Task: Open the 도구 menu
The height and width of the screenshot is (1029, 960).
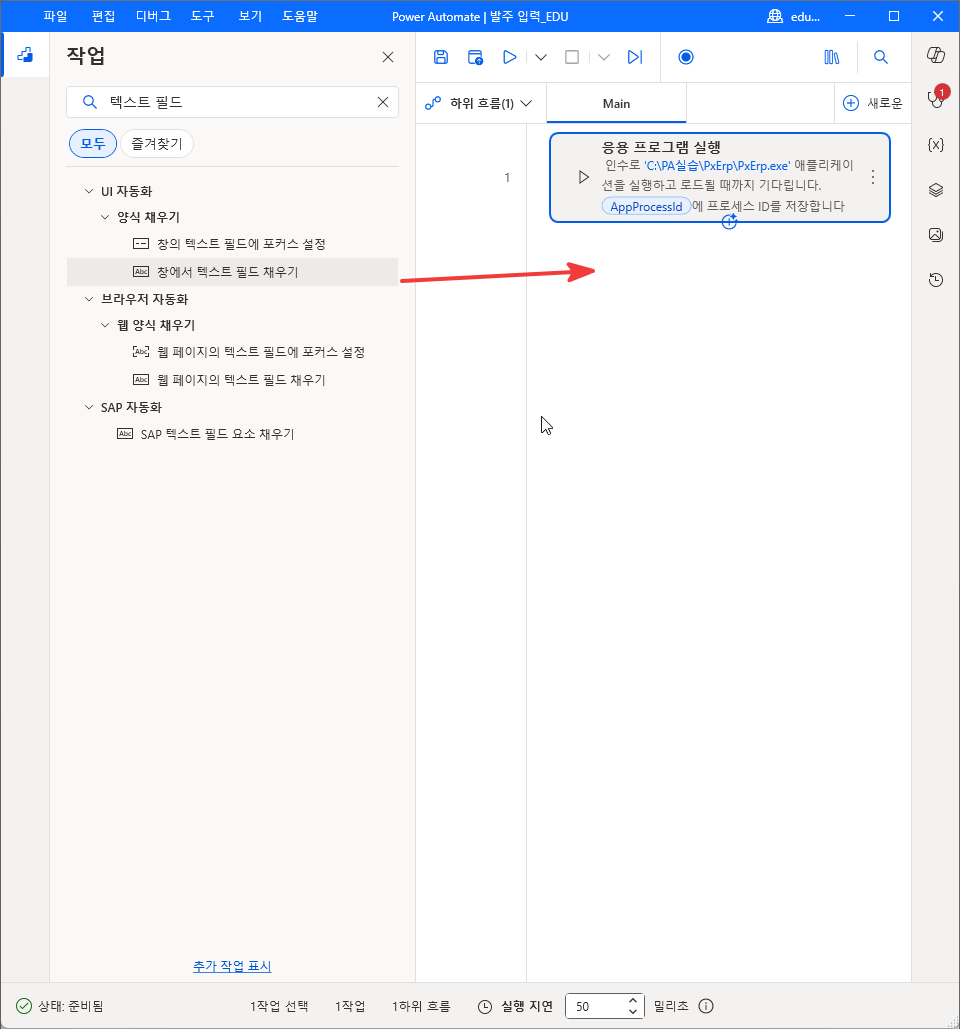Action: click(x=202, y=16)
